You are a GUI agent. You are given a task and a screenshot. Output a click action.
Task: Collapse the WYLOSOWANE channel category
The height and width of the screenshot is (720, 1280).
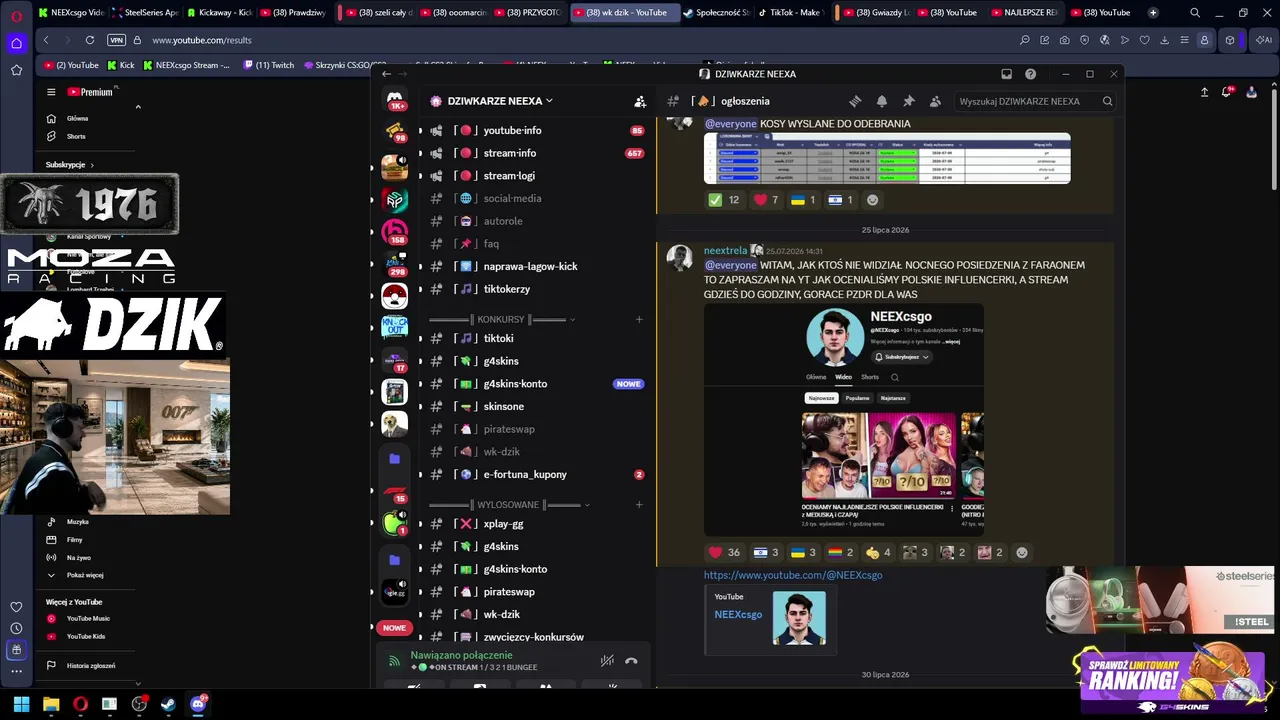click(508, 505)
